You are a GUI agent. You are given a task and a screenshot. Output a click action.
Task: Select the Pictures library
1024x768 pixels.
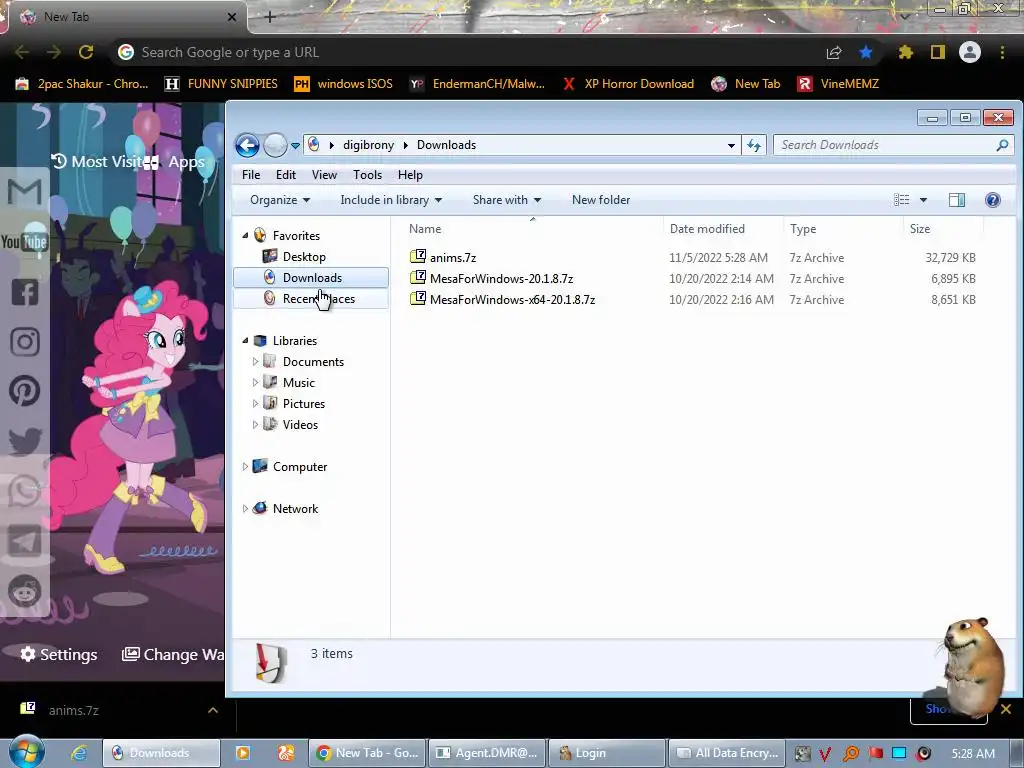point(304,404)
